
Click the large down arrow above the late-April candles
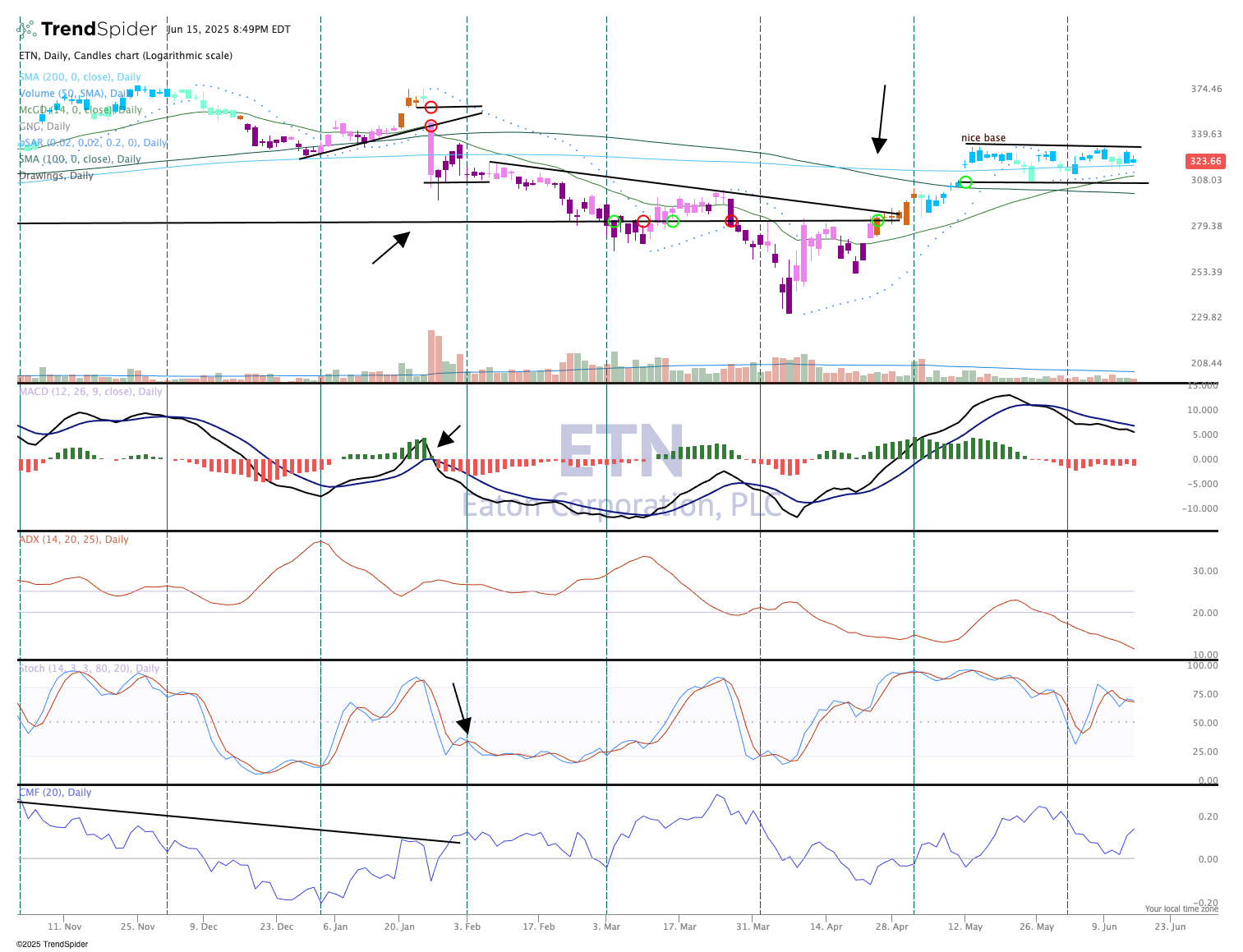click(x=882, y=119)
